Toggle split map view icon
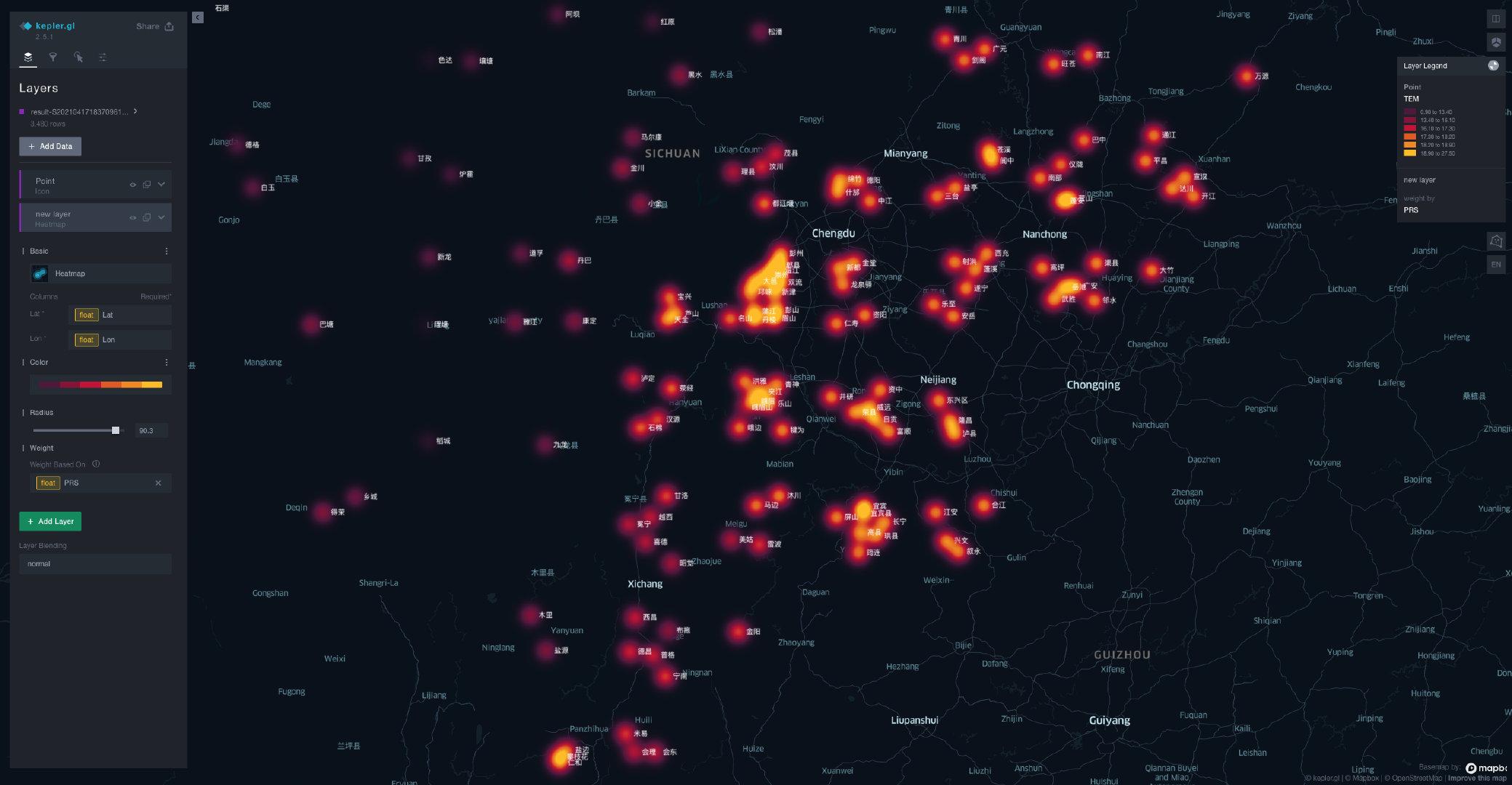Image resolution: width=1512 pixels, height=785 pixels. pos(1495,19)
